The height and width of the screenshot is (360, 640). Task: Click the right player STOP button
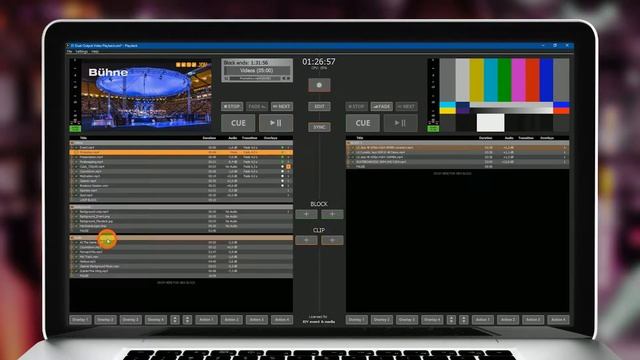coord(357,107)
